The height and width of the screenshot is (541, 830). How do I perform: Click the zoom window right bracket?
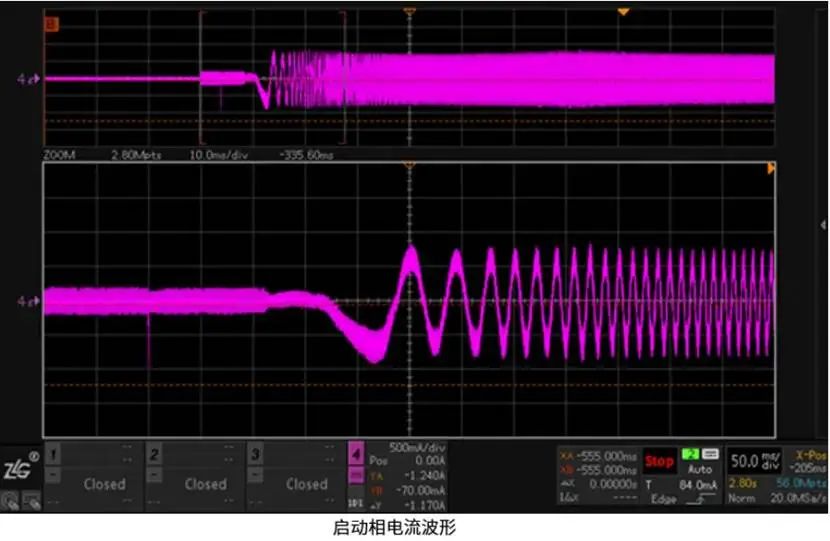pyautogui.click(x=344, y=77)
